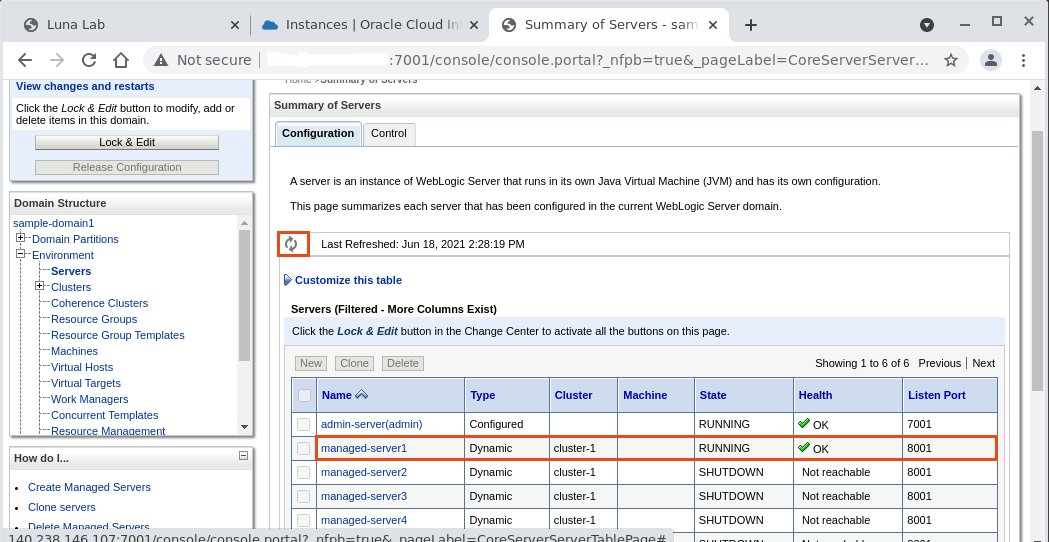Bookmark this page with the star icon
This screenshot has width=1049, height=542.
click(x=951, y=60)
